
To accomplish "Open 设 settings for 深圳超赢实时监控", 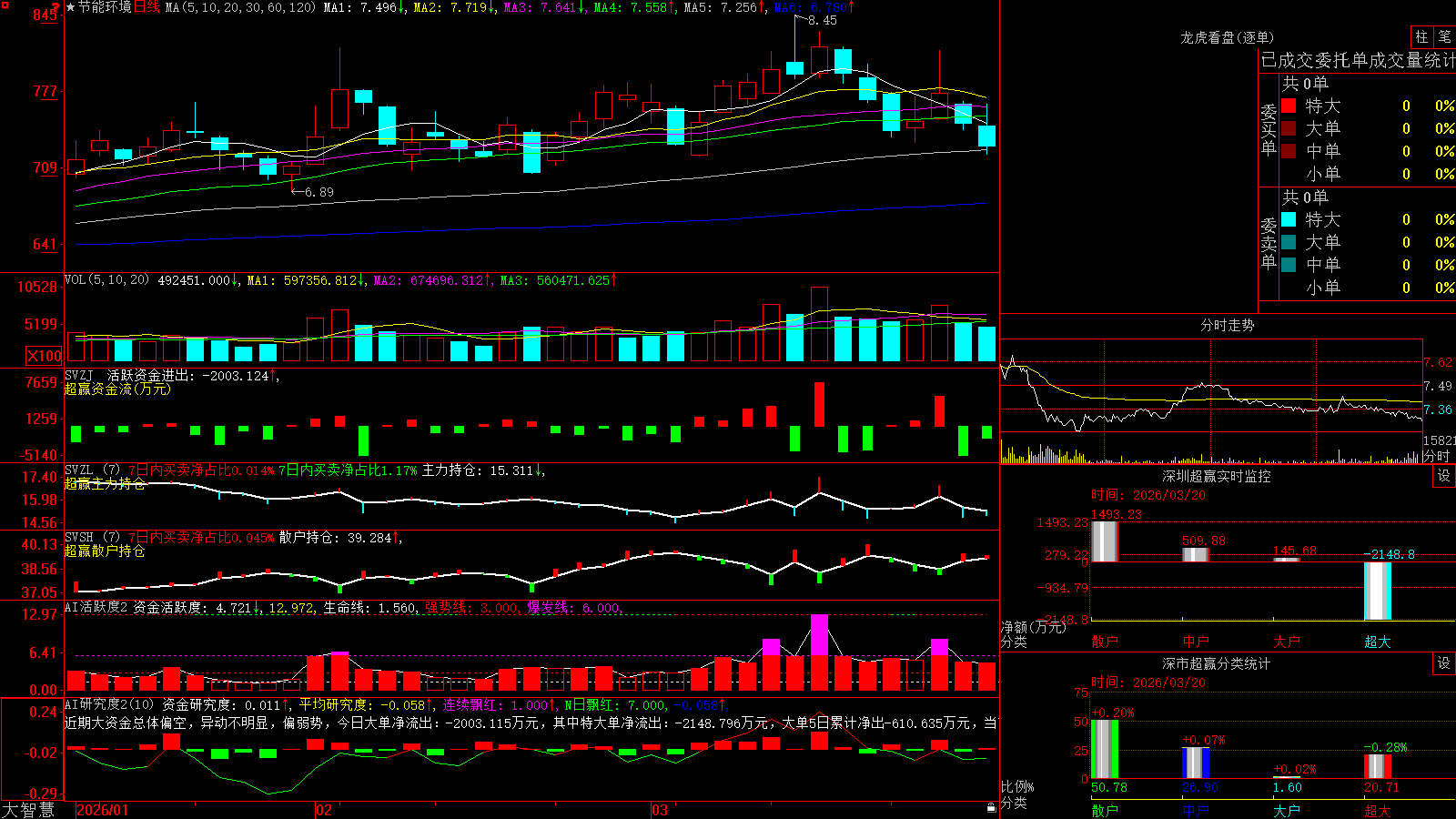I will point(1444,476).
